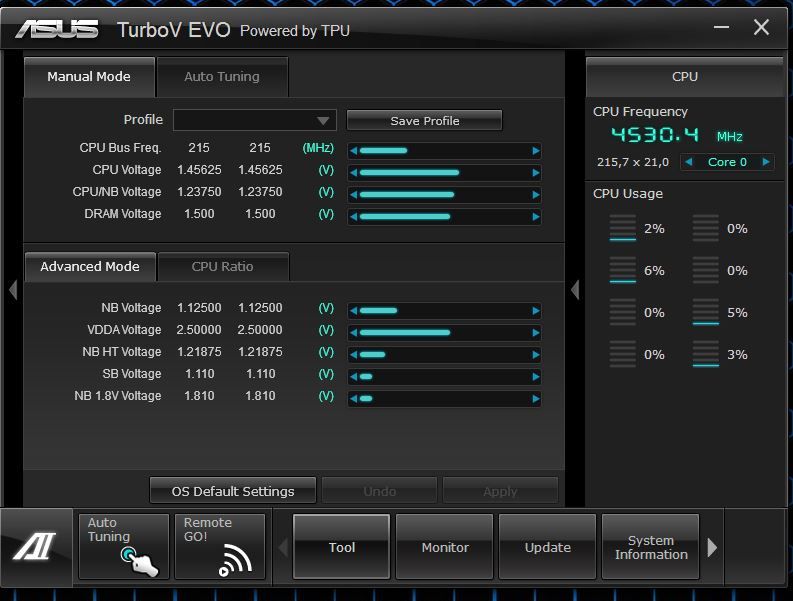Screen dimensions: 793x601
Task: Decrease VDDA Voltage with left arrow
Action: (x=354, y=332)
